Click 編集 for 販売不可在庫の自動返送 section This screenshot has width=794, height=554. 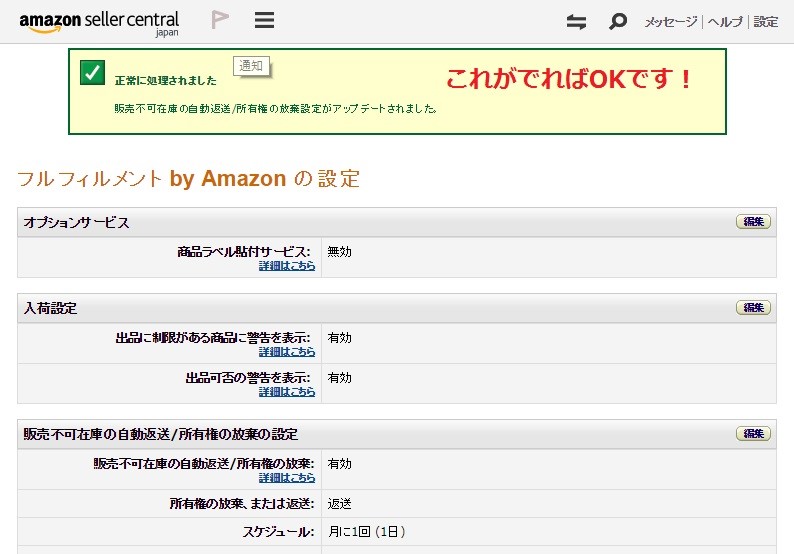point(753,433)
